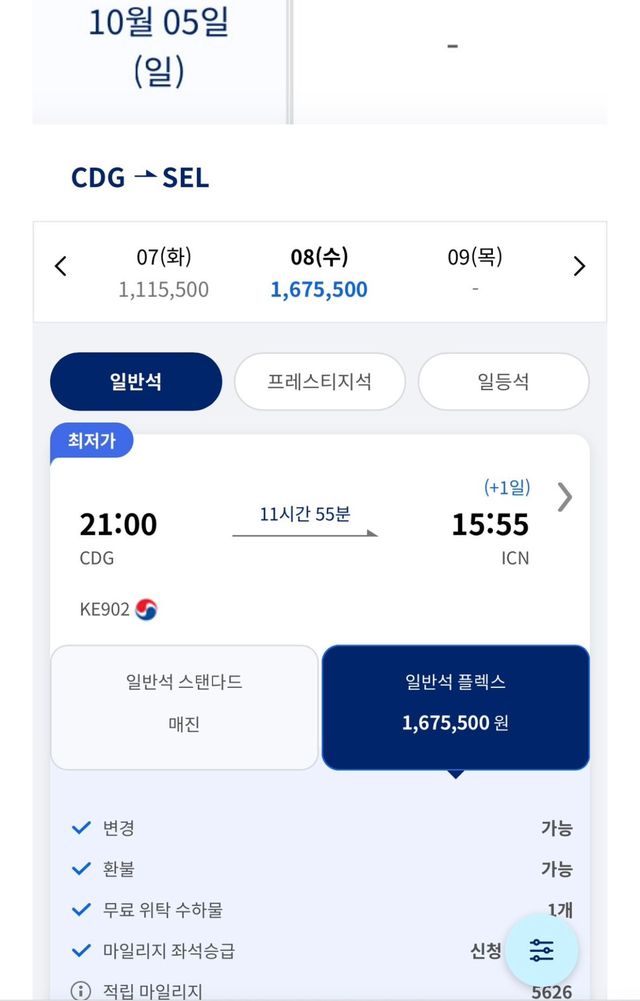Click the Korean Air logo beside KE902
The width and height of the screenshot is (640, 1001).
click(x=146, y=609)
